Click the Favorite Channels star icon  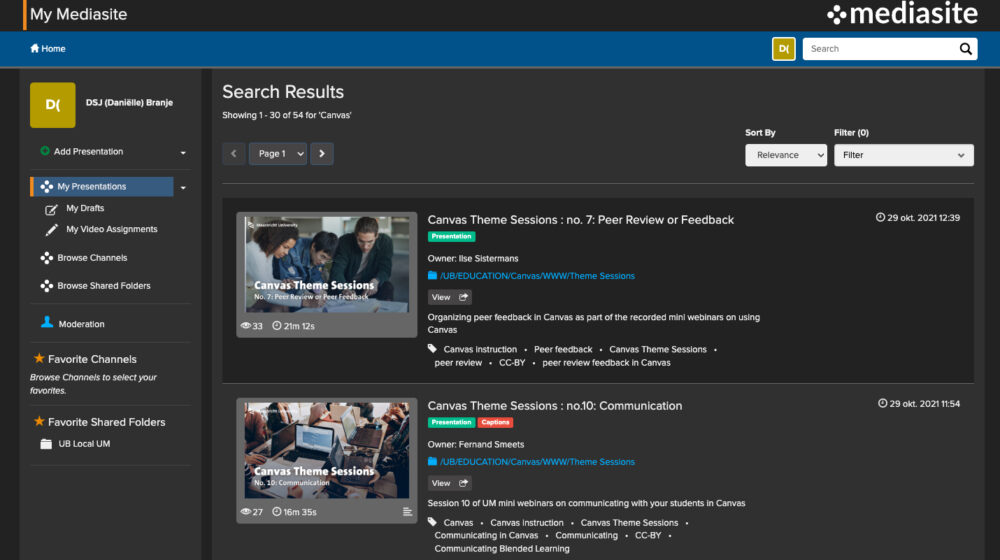[x=39, y=358]
